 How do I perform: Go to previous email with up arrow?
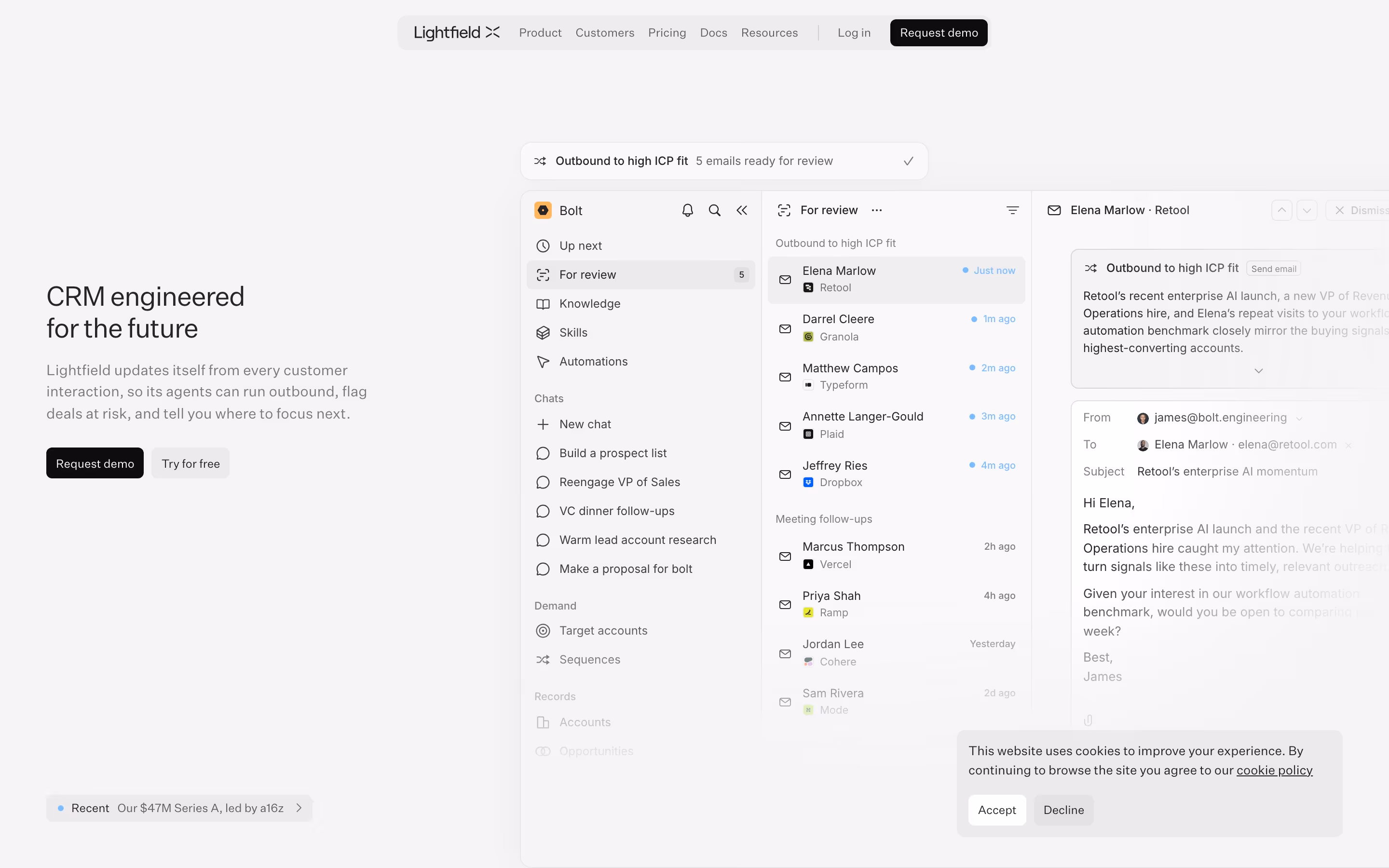coord(1281,211)
